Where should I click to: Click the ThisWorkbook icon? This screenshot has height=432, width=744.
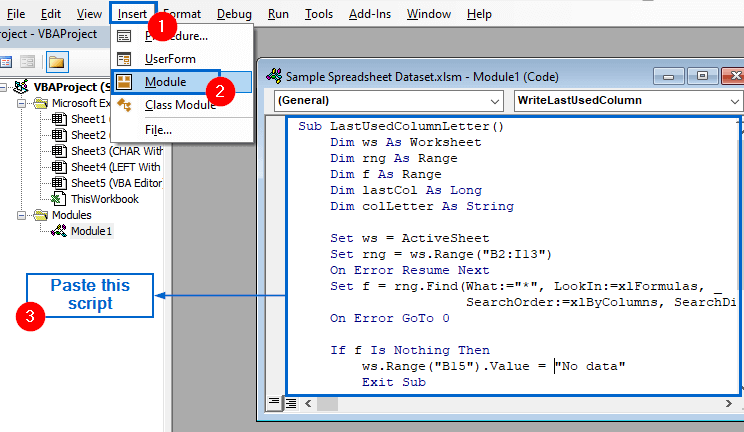click(x=59, y=199)
